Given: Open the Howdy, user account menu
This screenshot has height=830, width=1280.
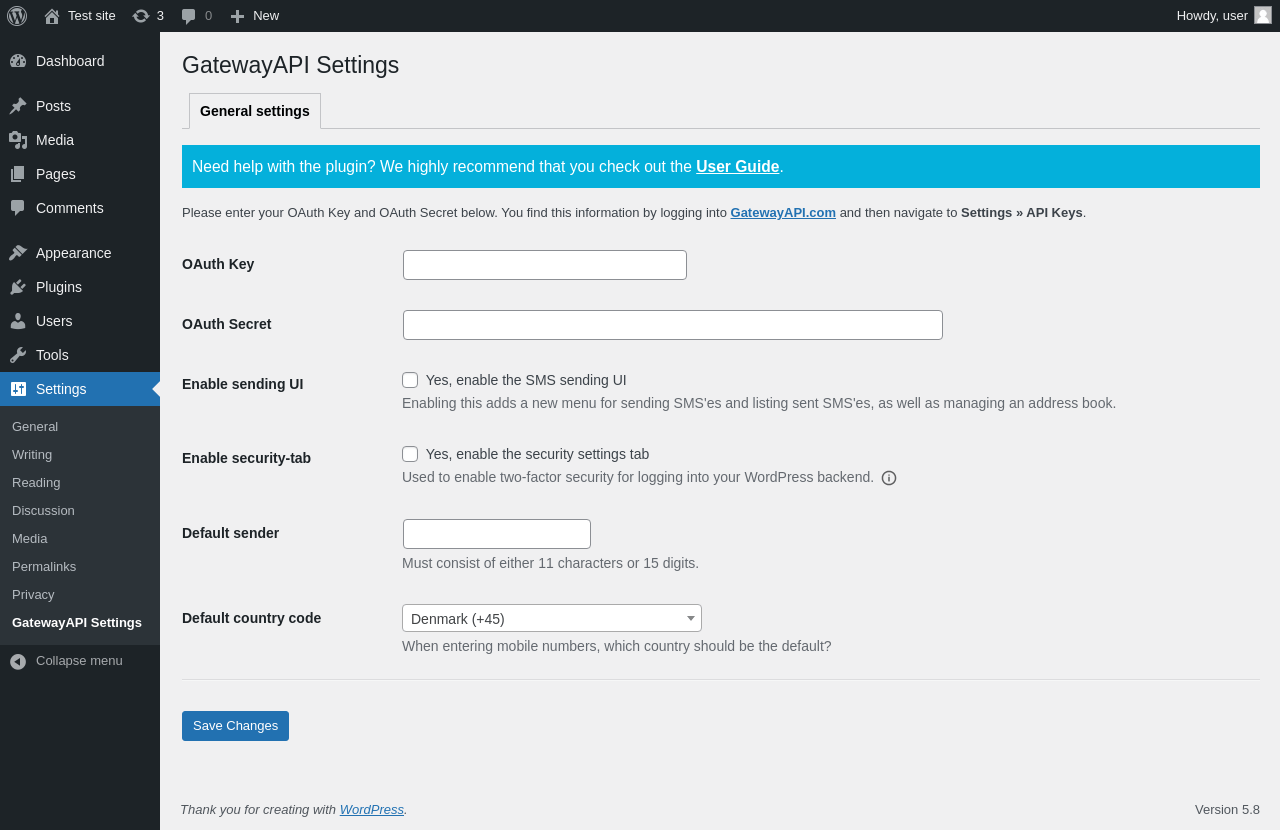Looking at the screenshot, I should point(1212,16).
